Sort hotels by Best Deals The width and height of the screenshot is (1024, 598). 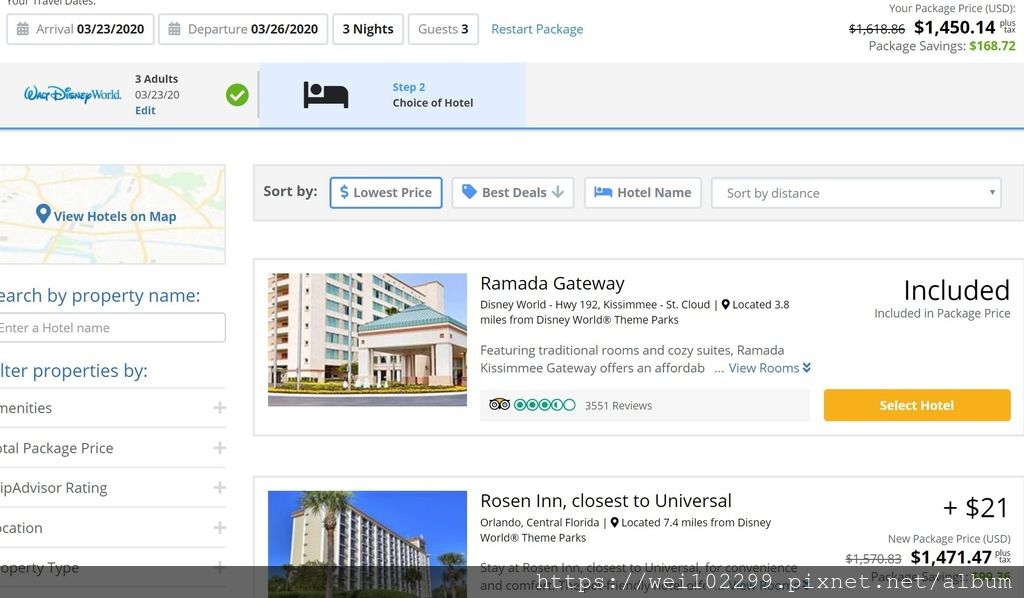(513, 193)
